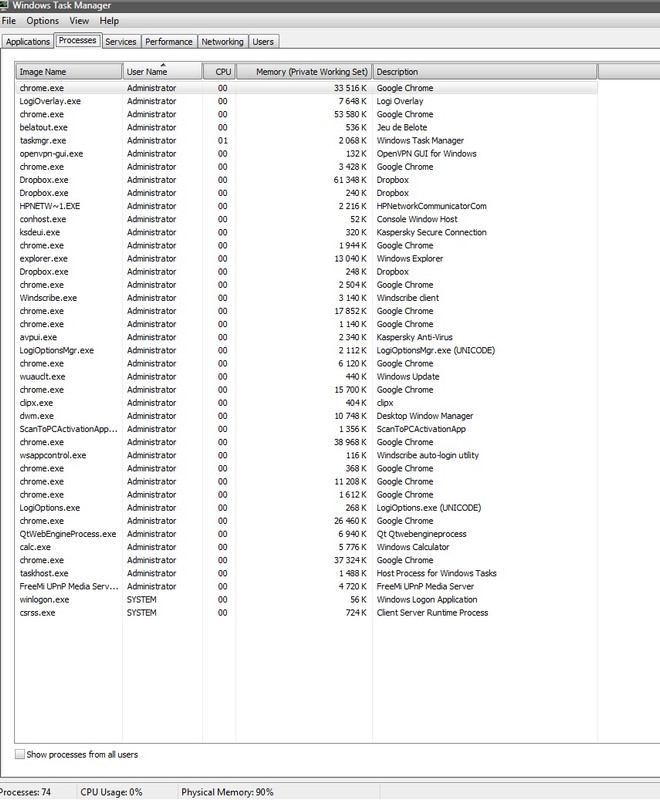Screen dimensions: 660x800
Task: Select the Processes tab
Action: [x=78, y=40]
